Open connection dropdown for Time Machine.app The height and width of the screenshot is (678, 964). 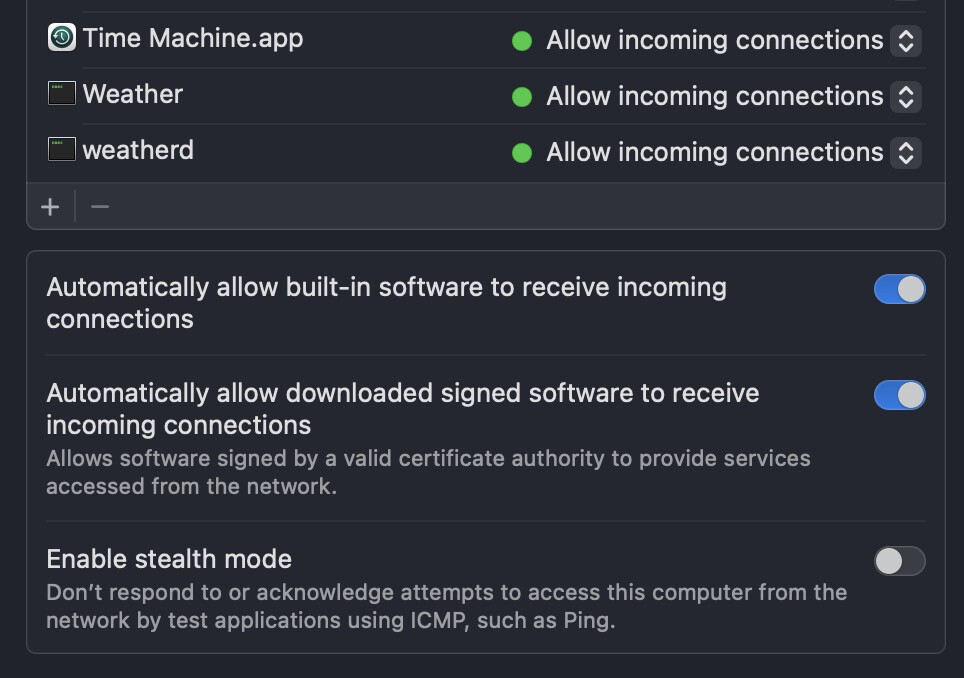906,41
